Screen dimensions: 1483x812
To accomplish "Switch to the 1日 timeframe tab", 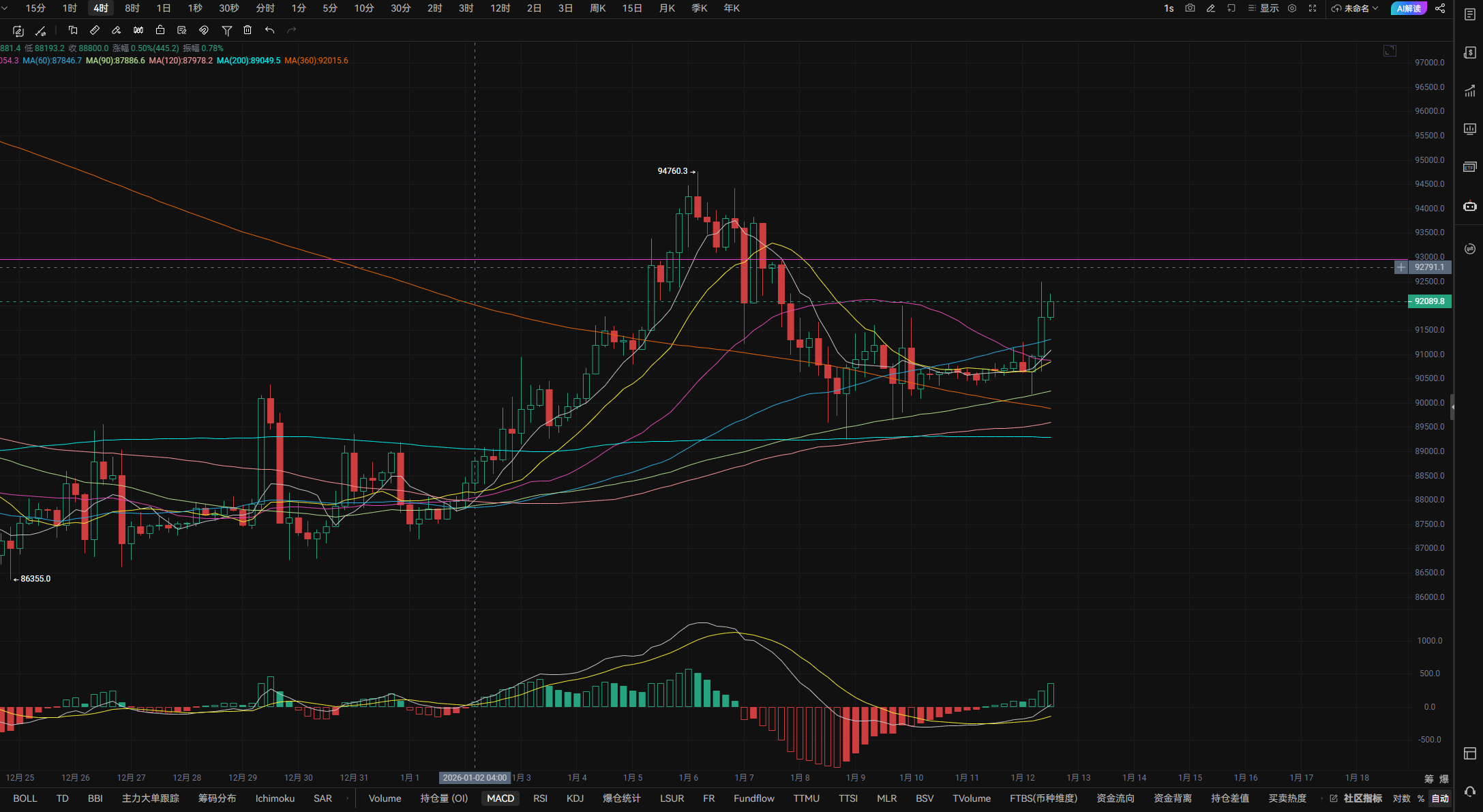I will pyautogui.click(x=164, y=8).
